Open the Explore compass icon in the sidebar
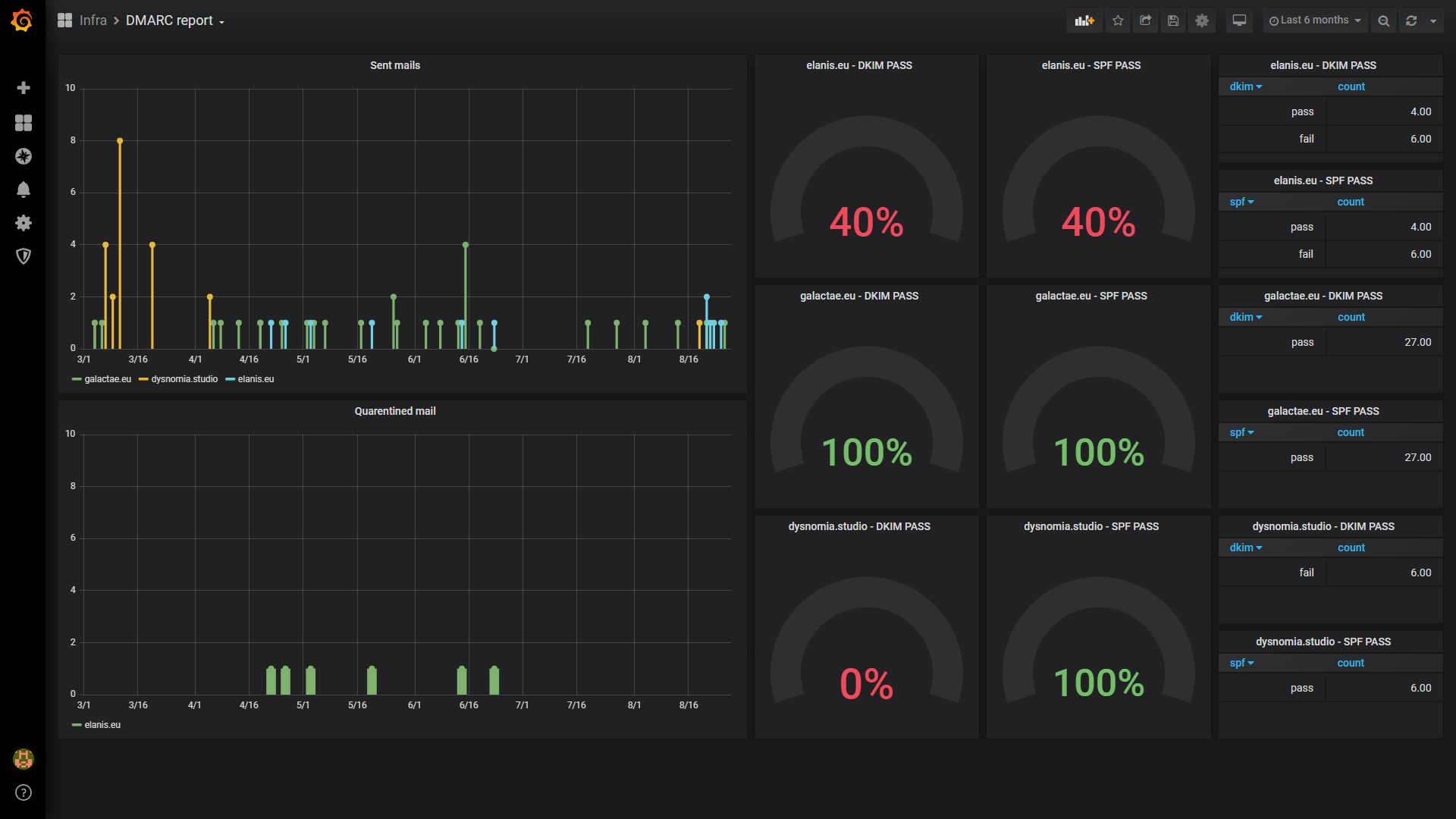 [24, 156]
